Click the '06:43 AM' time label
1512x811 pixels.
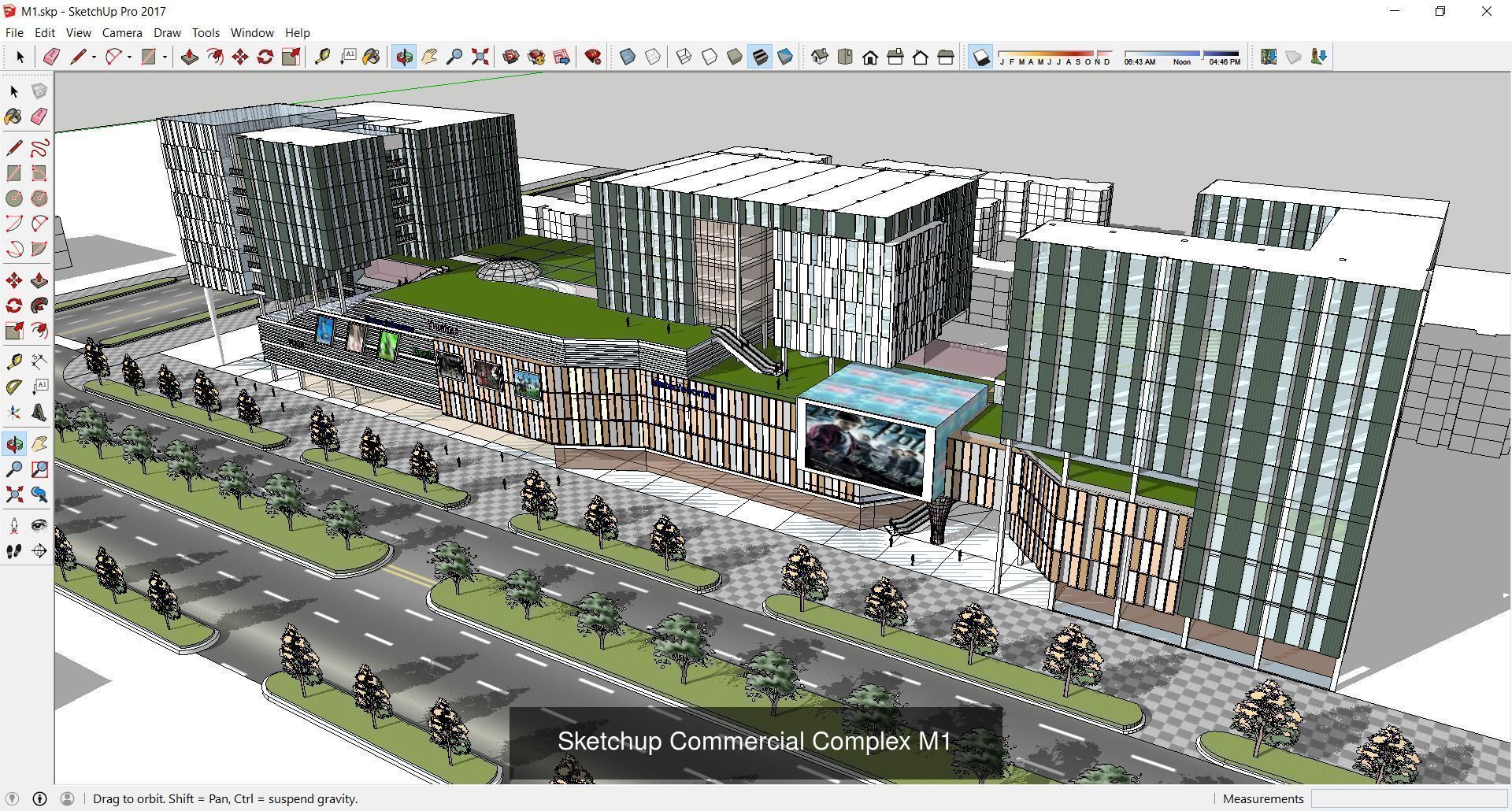pos(1140,61)
